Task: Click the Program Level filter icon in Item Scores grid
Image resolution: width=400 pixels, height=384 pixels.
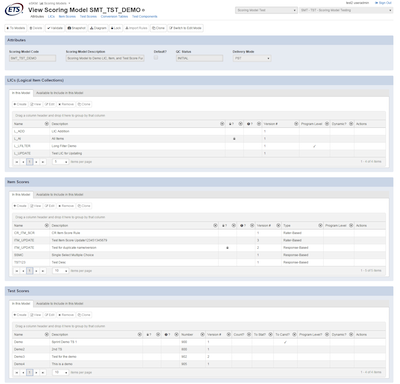Action: click(351, 226)
